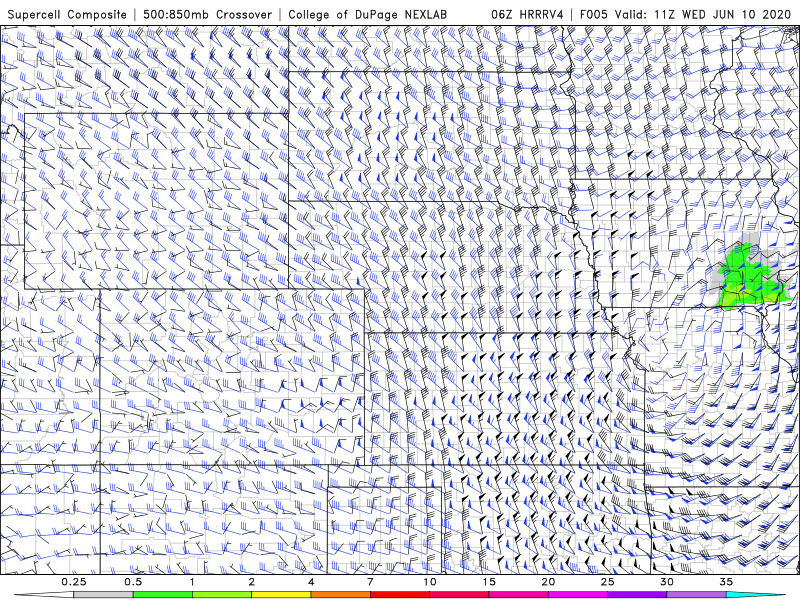Click the legend value 1
Image resolution: width=800 pixels, height=600 pixels.
pos(192,582)
